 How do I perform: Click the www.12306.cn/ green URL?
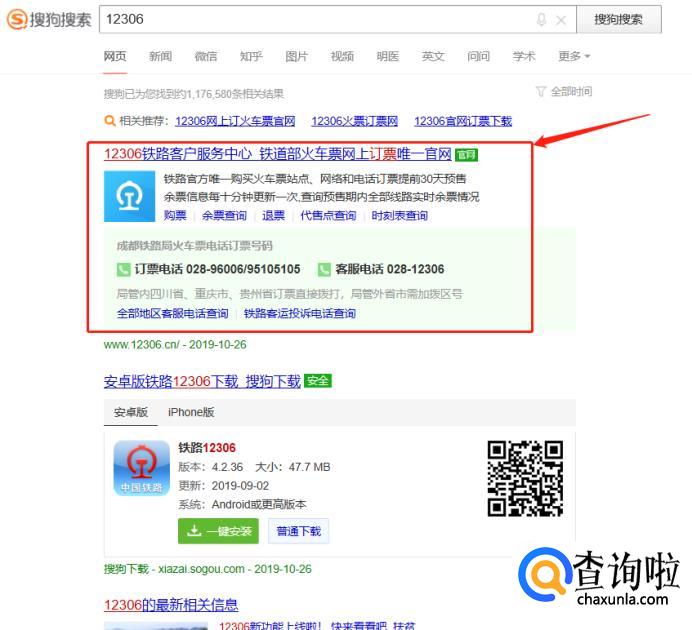point(141,345)
